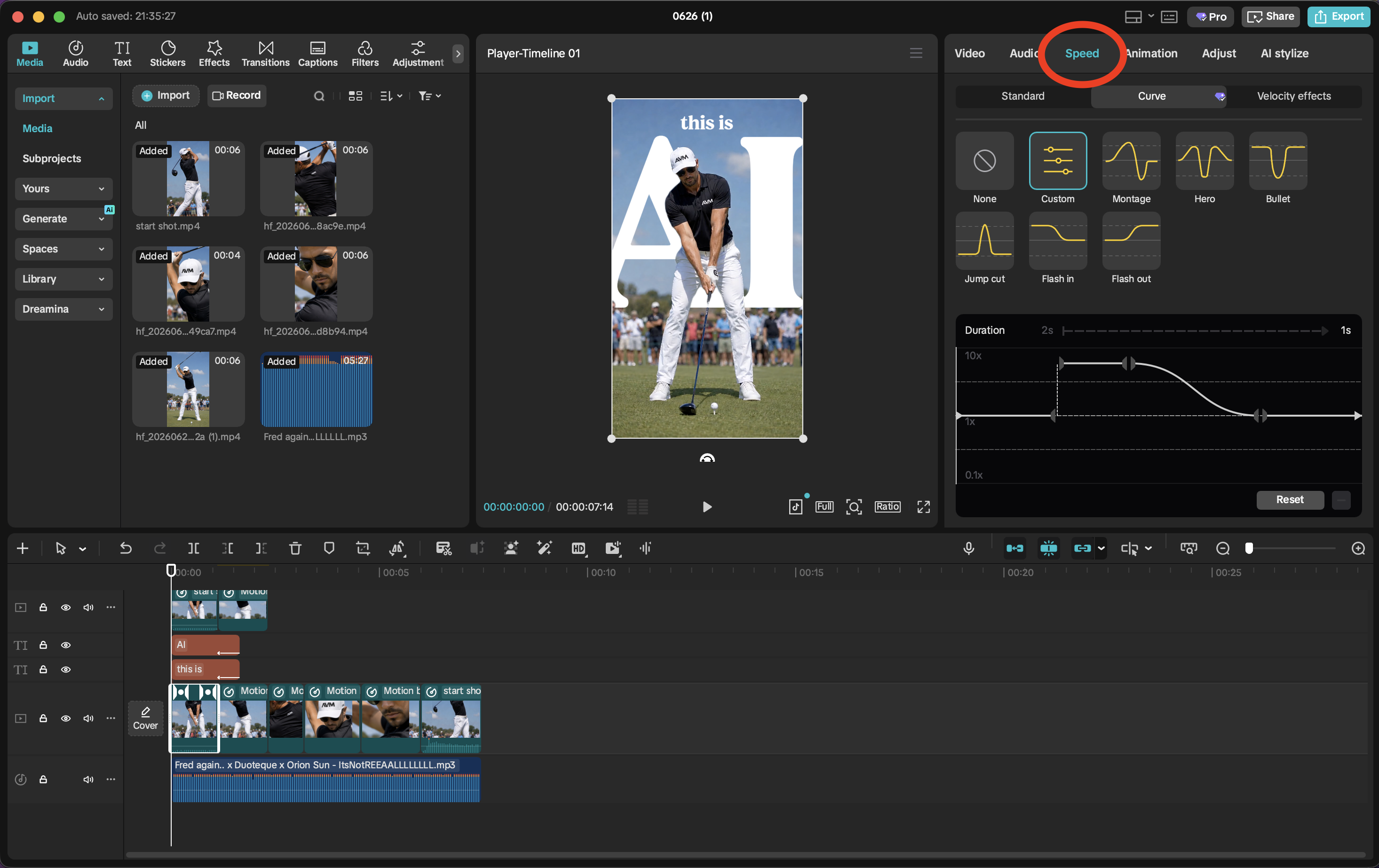Click the microphone voiceover icon

pyautogui.click(x=968, y=549)
